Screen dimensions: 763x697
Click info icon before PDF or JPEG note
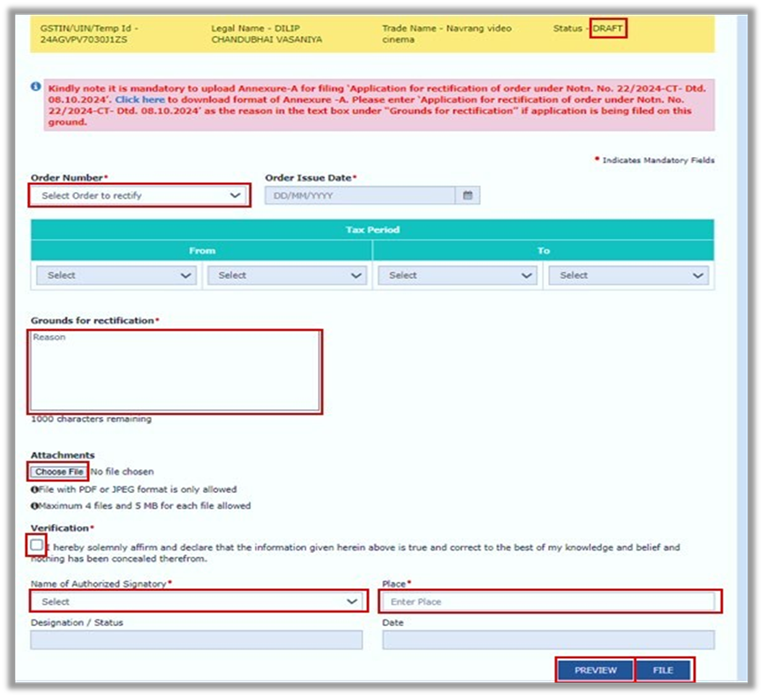[33, 490]
